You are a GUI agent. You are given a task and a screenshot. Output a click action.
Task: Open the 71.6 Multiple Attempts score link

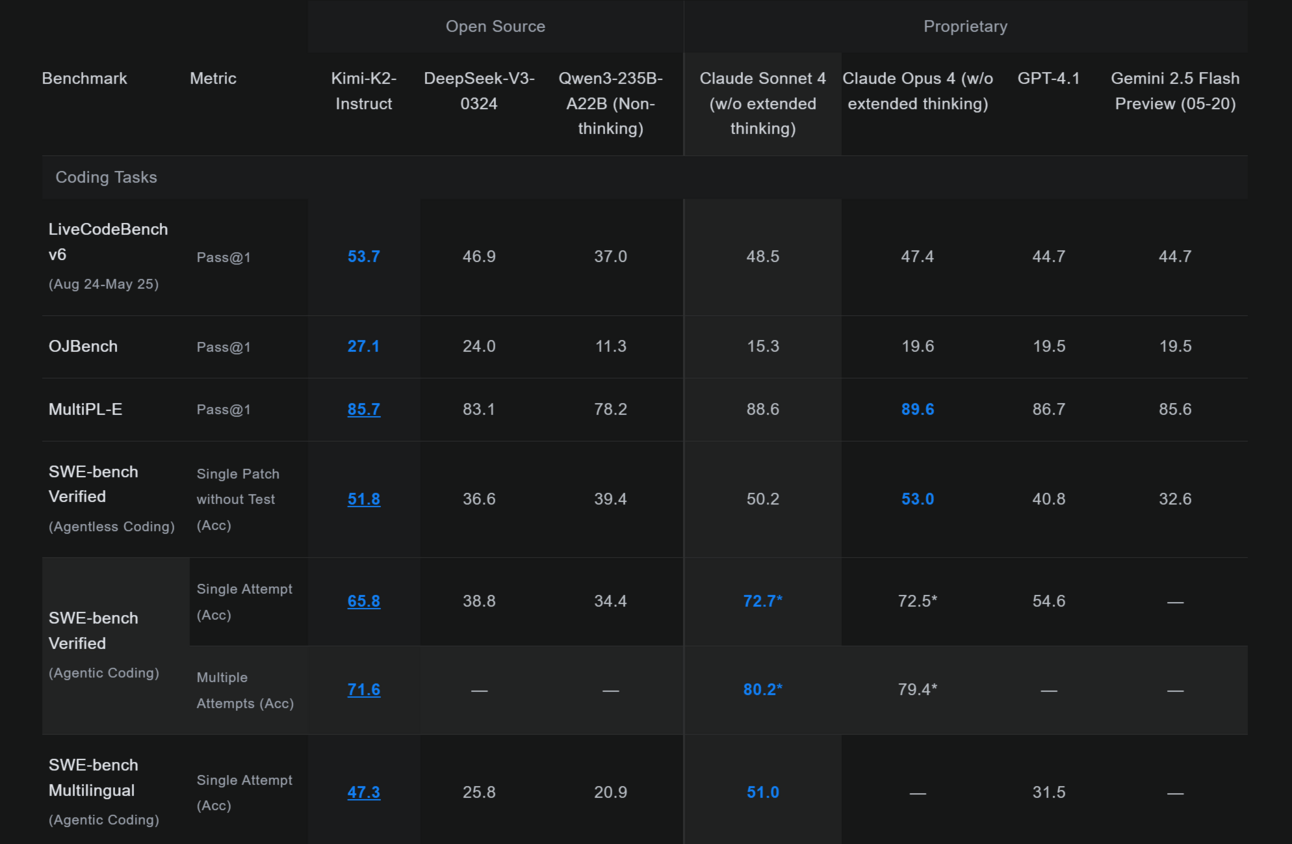[364, 689]
